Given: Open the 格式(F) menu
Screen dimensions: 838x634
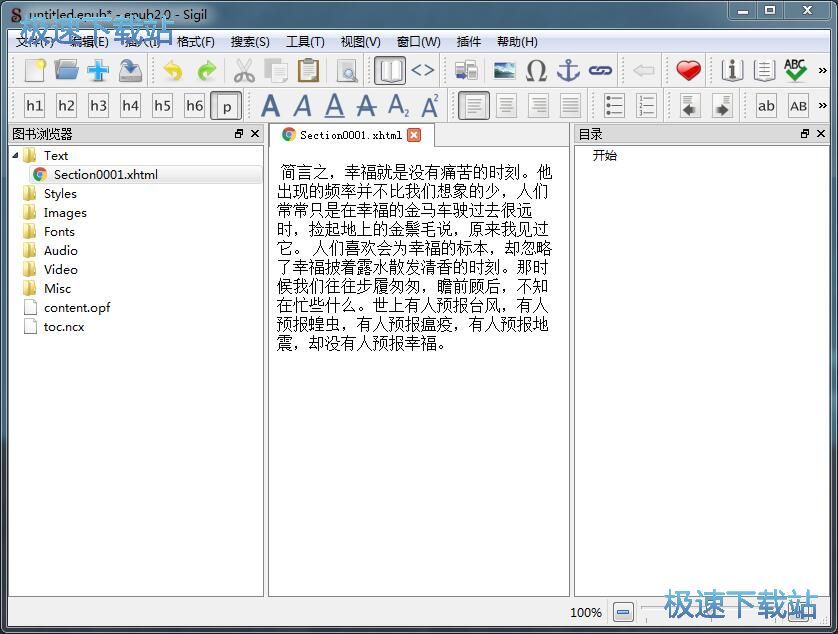Looking at the screenshot, I should [196, 42].
